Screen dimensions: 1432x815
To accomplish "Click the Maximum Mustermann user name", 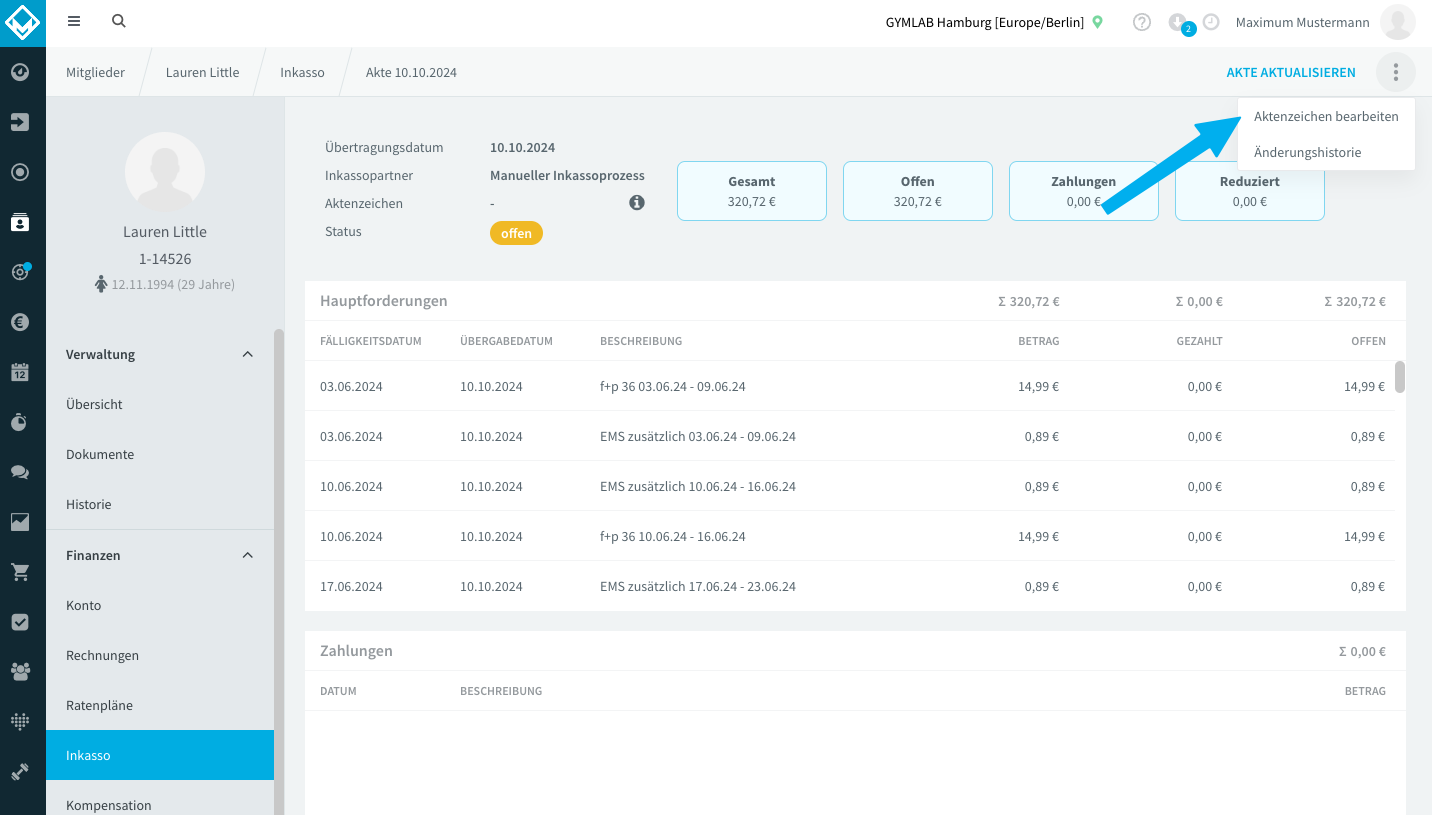I will coord(1302,22).
